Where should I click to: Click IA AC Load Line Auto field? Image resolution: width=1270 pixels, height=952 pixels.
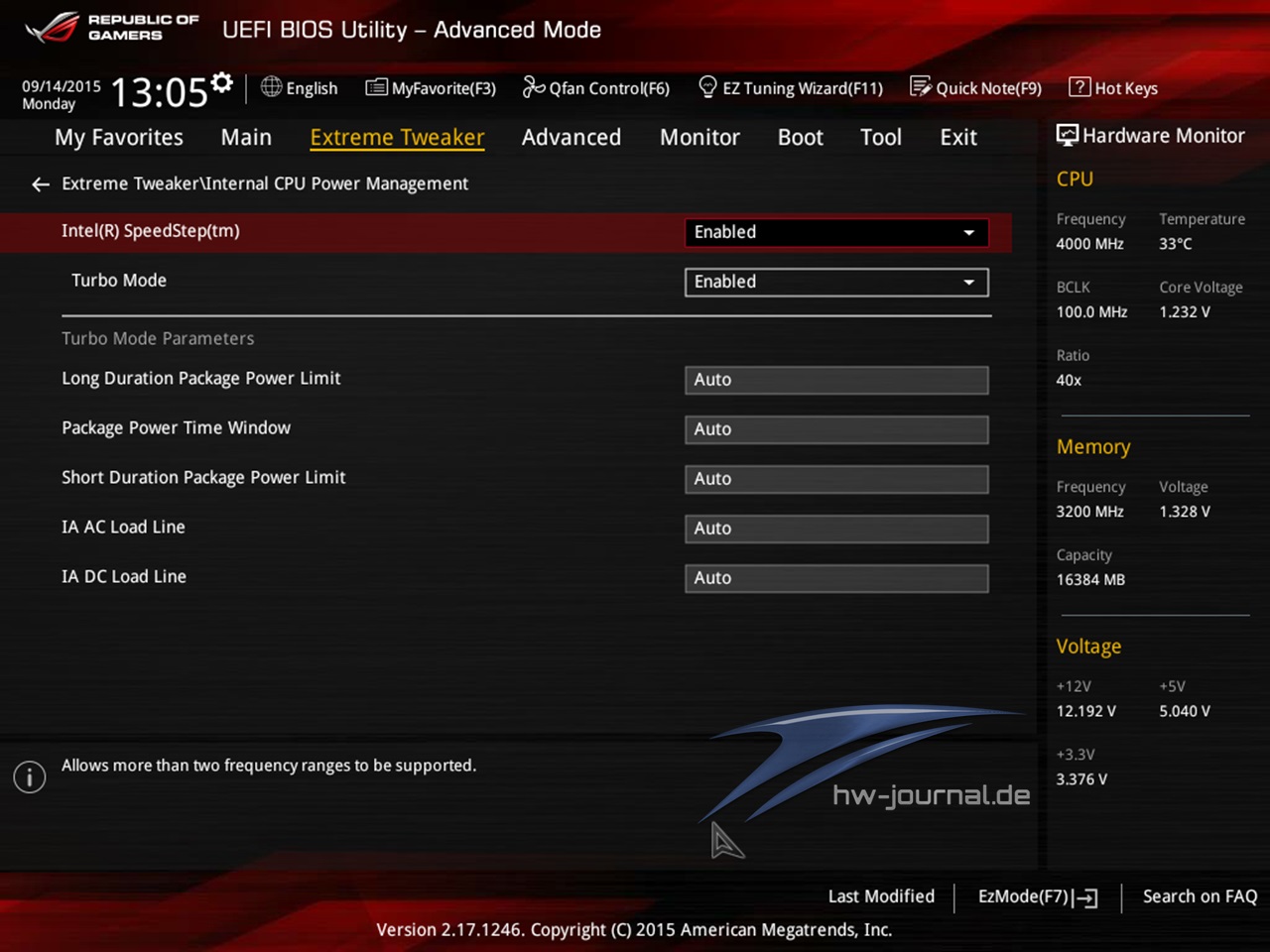[x=836, y=529]
